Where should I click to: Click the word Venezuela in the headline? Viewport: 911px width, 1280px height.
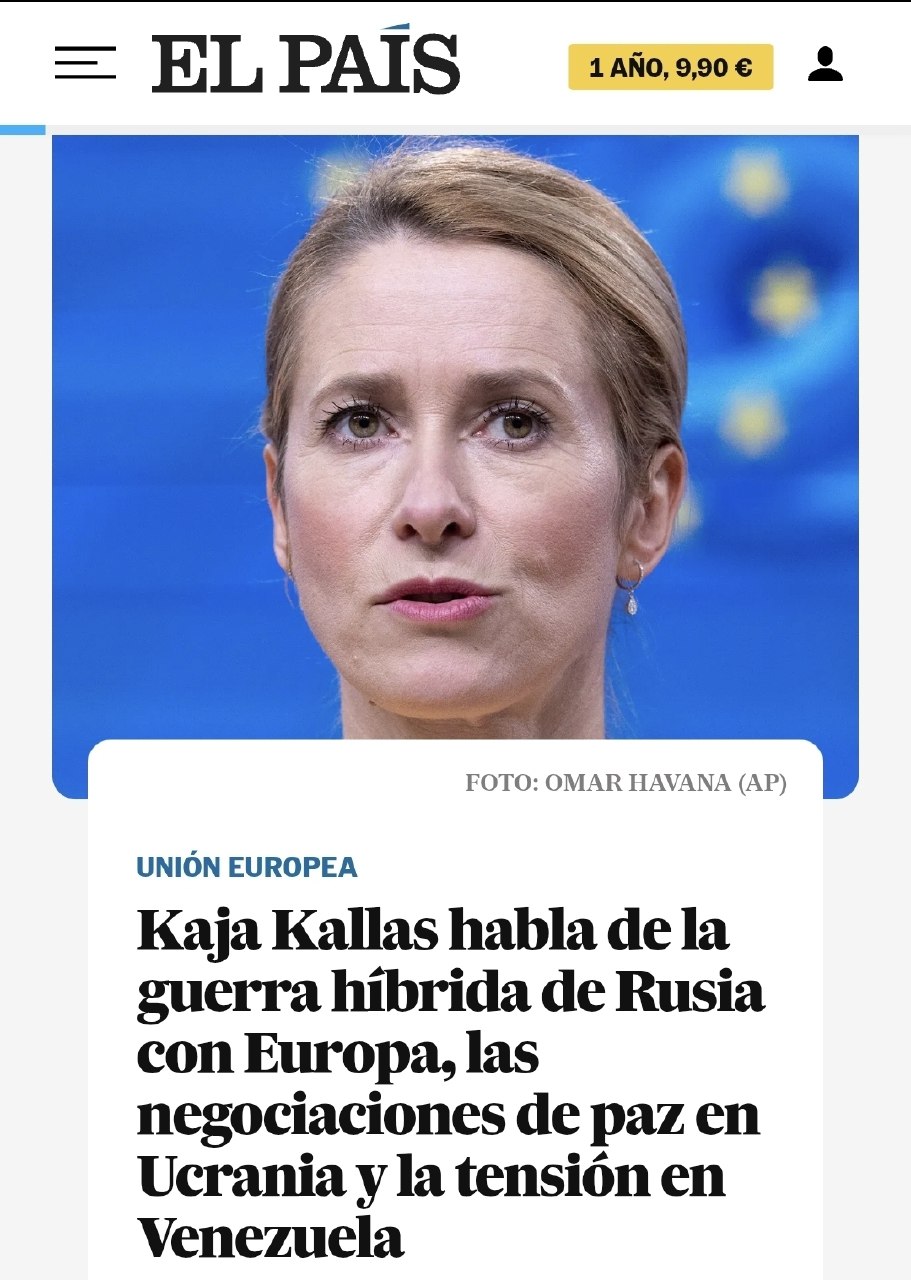(270, 1237)
